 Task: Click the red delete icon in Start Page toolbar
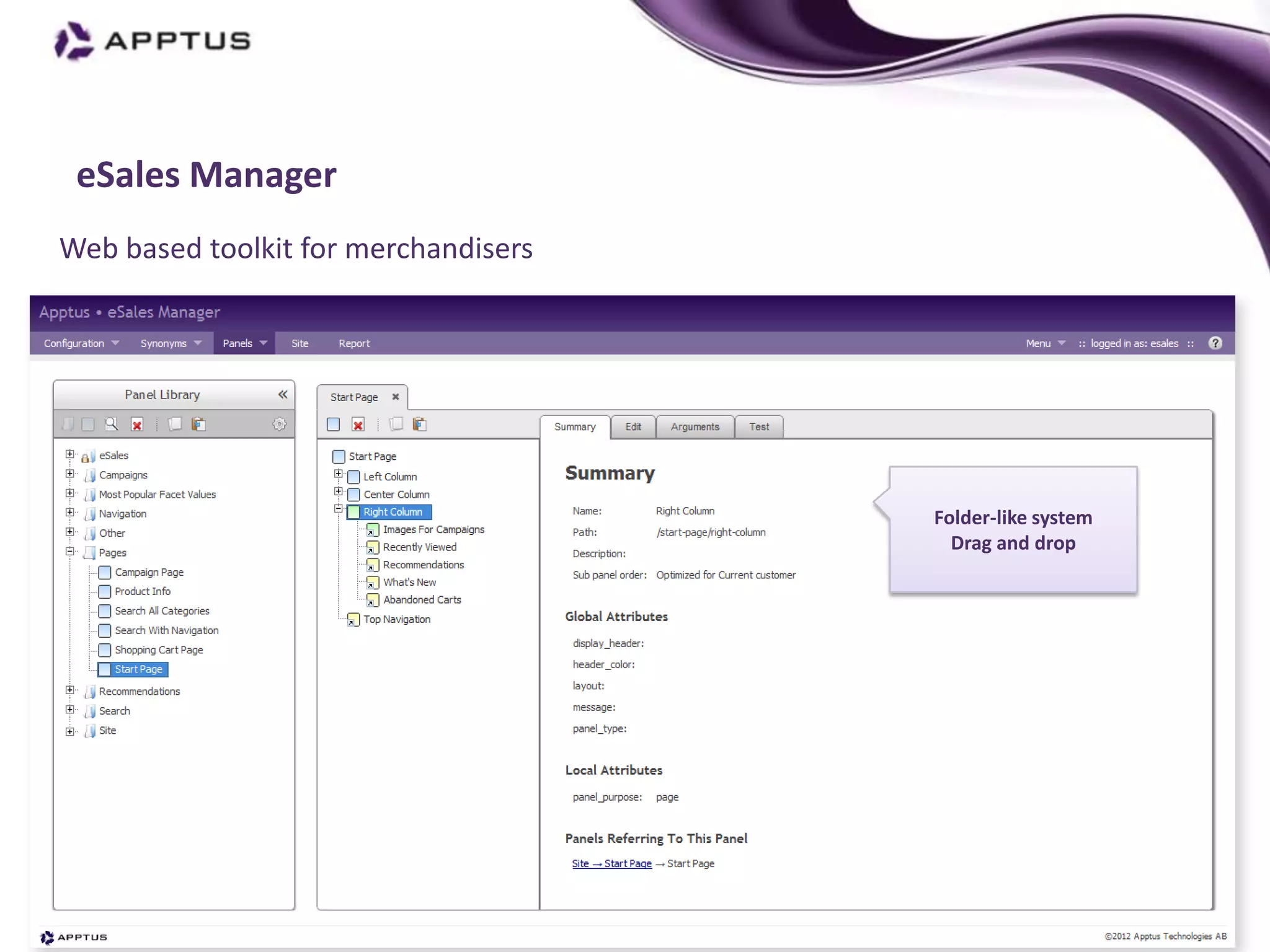(358, 425)
